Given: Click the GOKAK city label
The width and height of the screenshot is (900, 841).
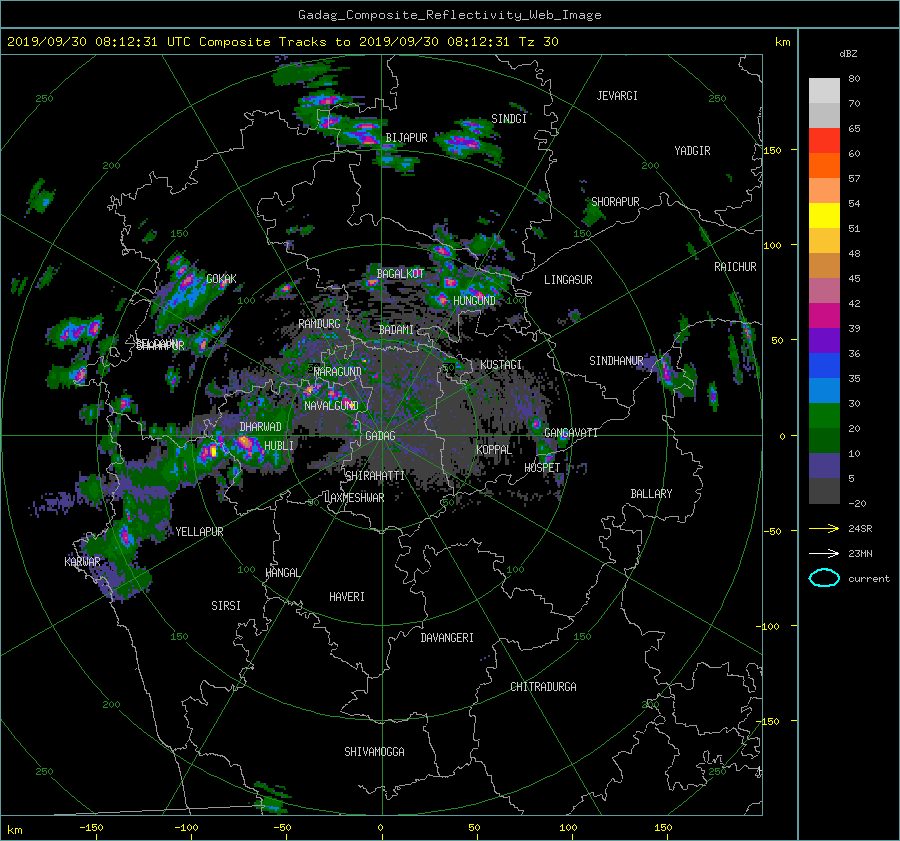Looking at the screenshot, I should 221,279.
